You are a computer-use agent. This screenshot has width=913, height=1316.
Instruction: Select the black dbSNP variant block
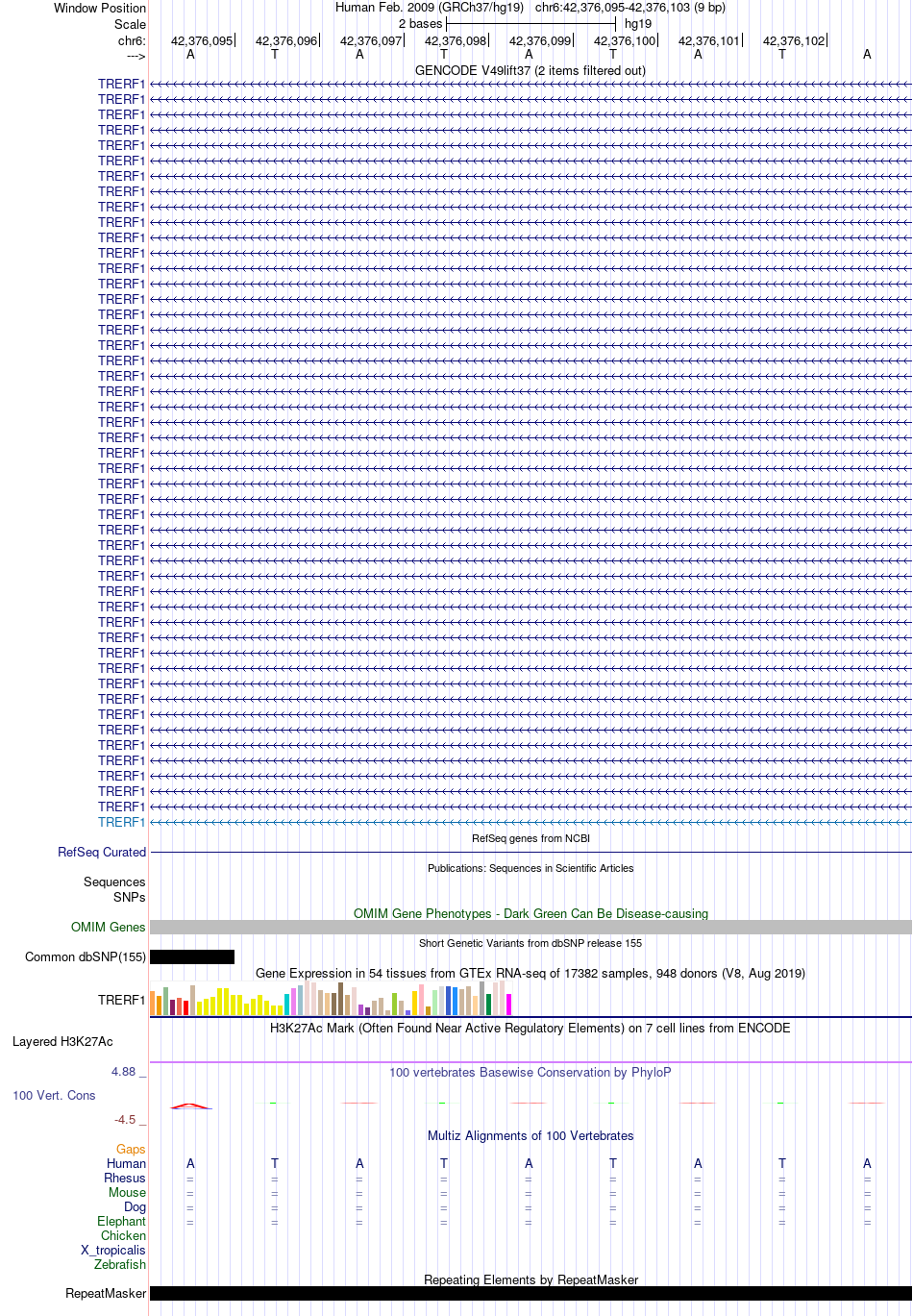click(x=192, y=956)
